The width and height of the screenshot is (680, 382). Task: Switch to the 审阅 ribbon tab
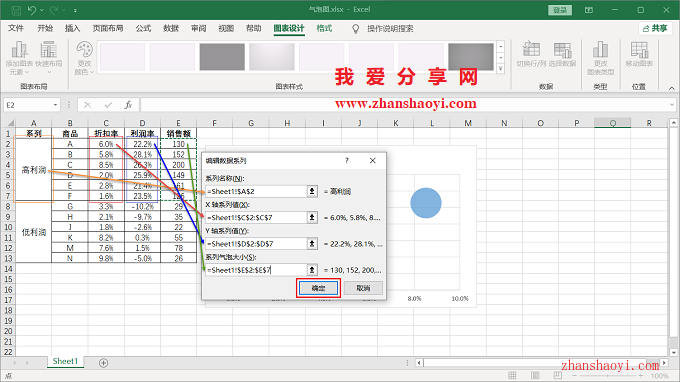click(199, 28)
